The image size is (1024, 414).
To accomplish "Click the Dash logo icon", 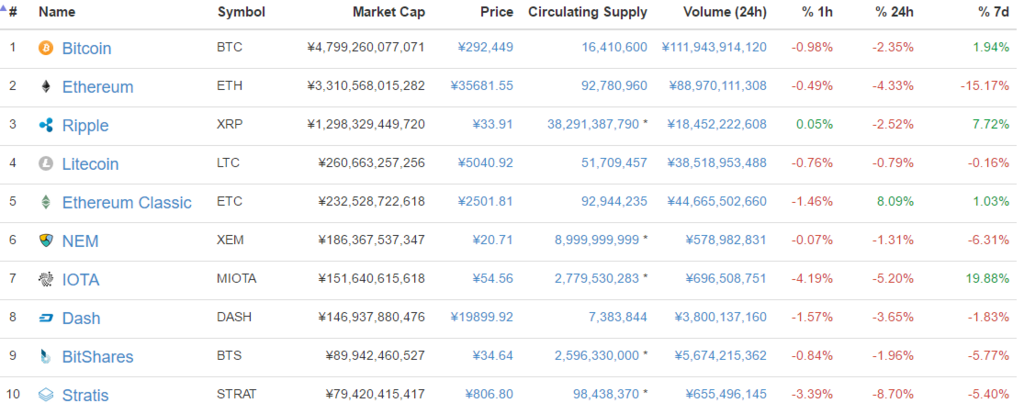I will [x=46, y=318].
